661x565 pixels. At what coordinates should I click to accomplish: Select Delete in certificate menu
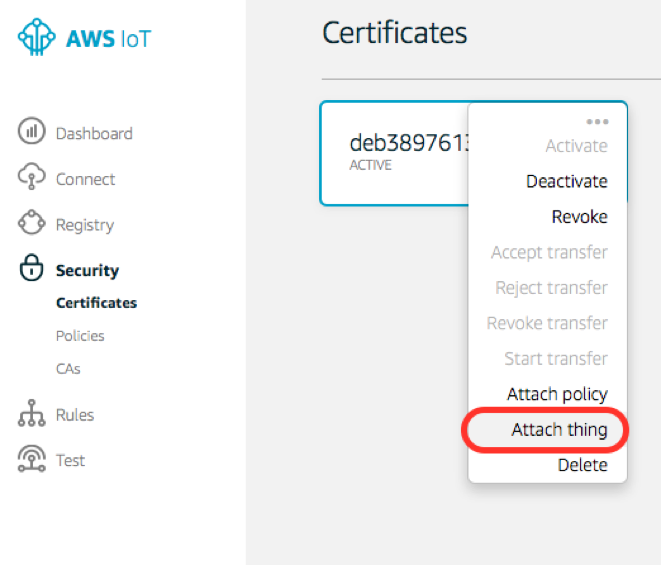pos(582,464)
